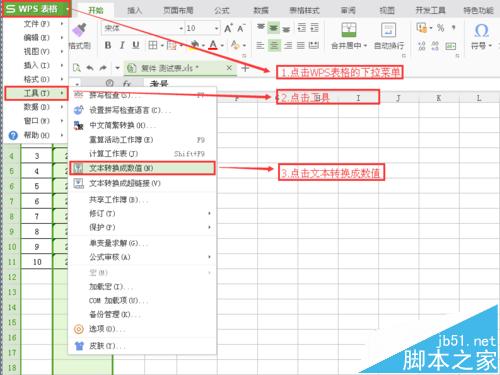Image resolution: width=500 pixels, height=375 pixels.
Task: Toggle Italic formatting with the I icon
Action: tap(122, 45)
